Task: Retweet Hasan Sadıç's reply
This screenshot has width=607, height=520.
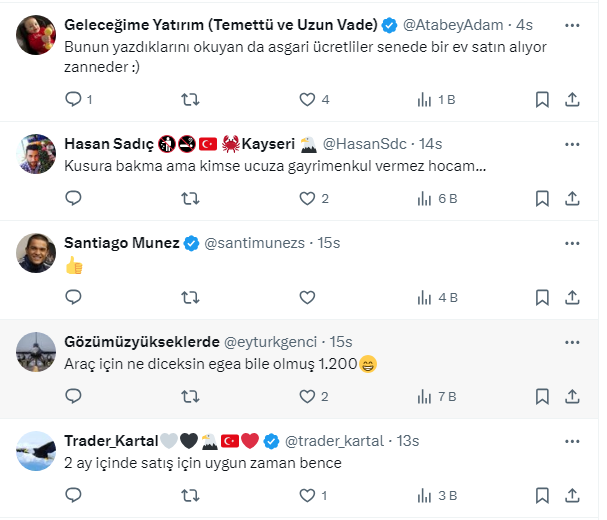Action: pyautogui.click(x=190, y=198)
